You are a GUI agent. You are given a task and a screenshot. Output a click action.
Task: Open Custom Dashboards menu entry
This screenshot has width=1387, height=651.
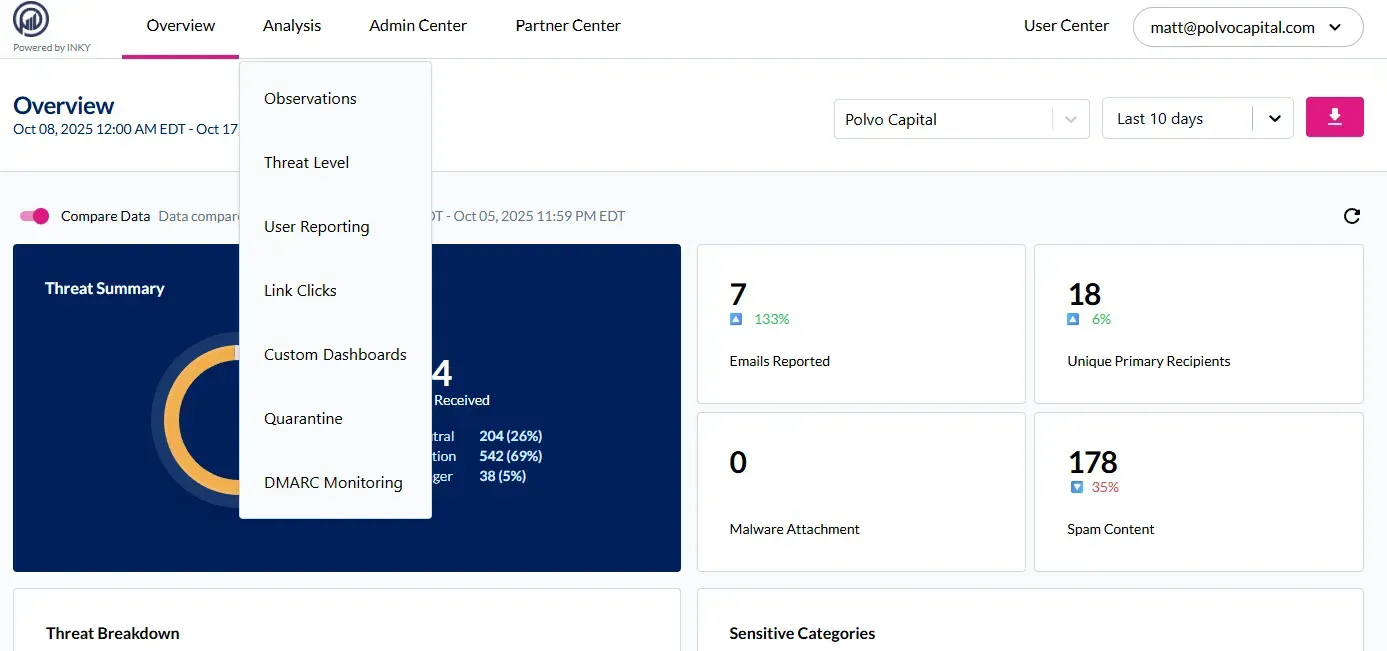click(x=335, y=355)
